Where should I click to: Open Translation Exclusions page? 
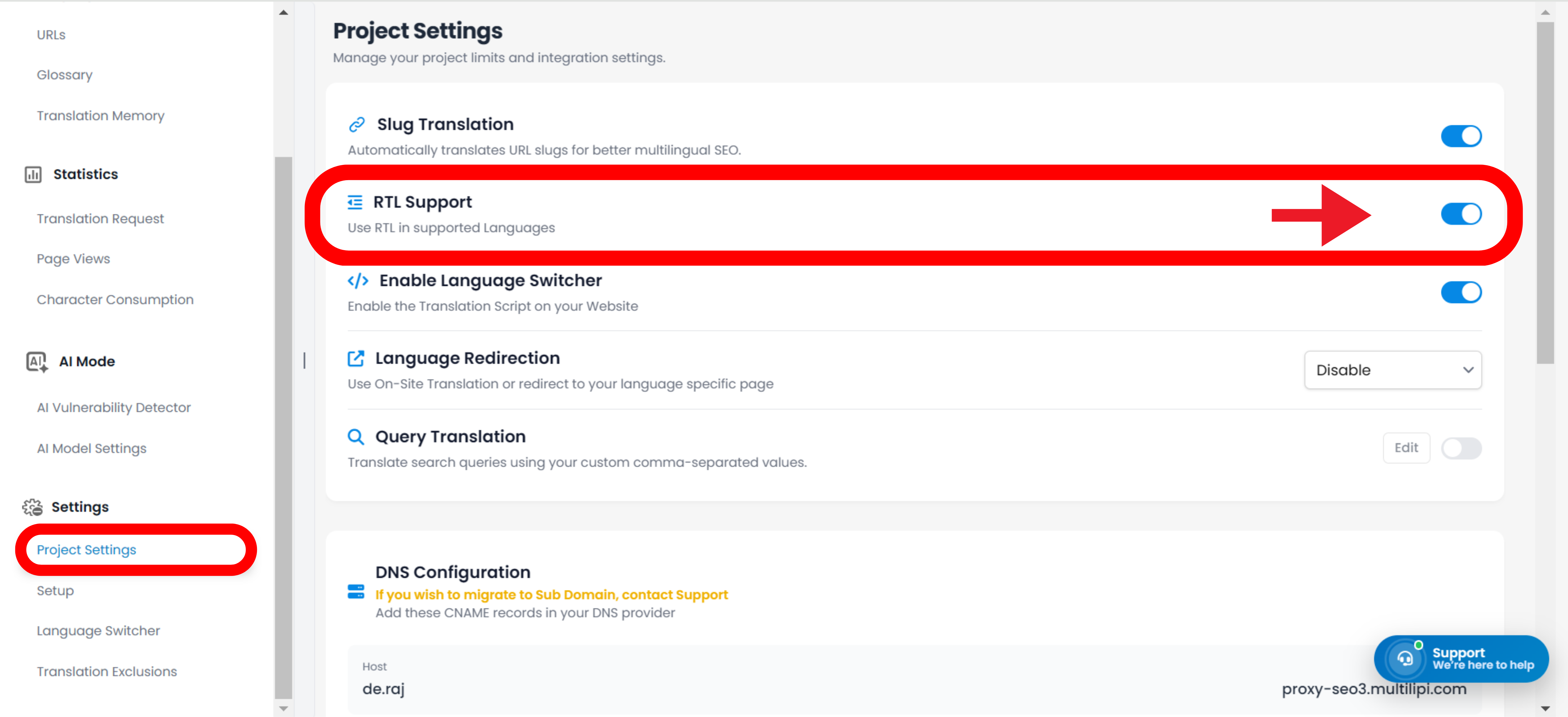point(107,671)
